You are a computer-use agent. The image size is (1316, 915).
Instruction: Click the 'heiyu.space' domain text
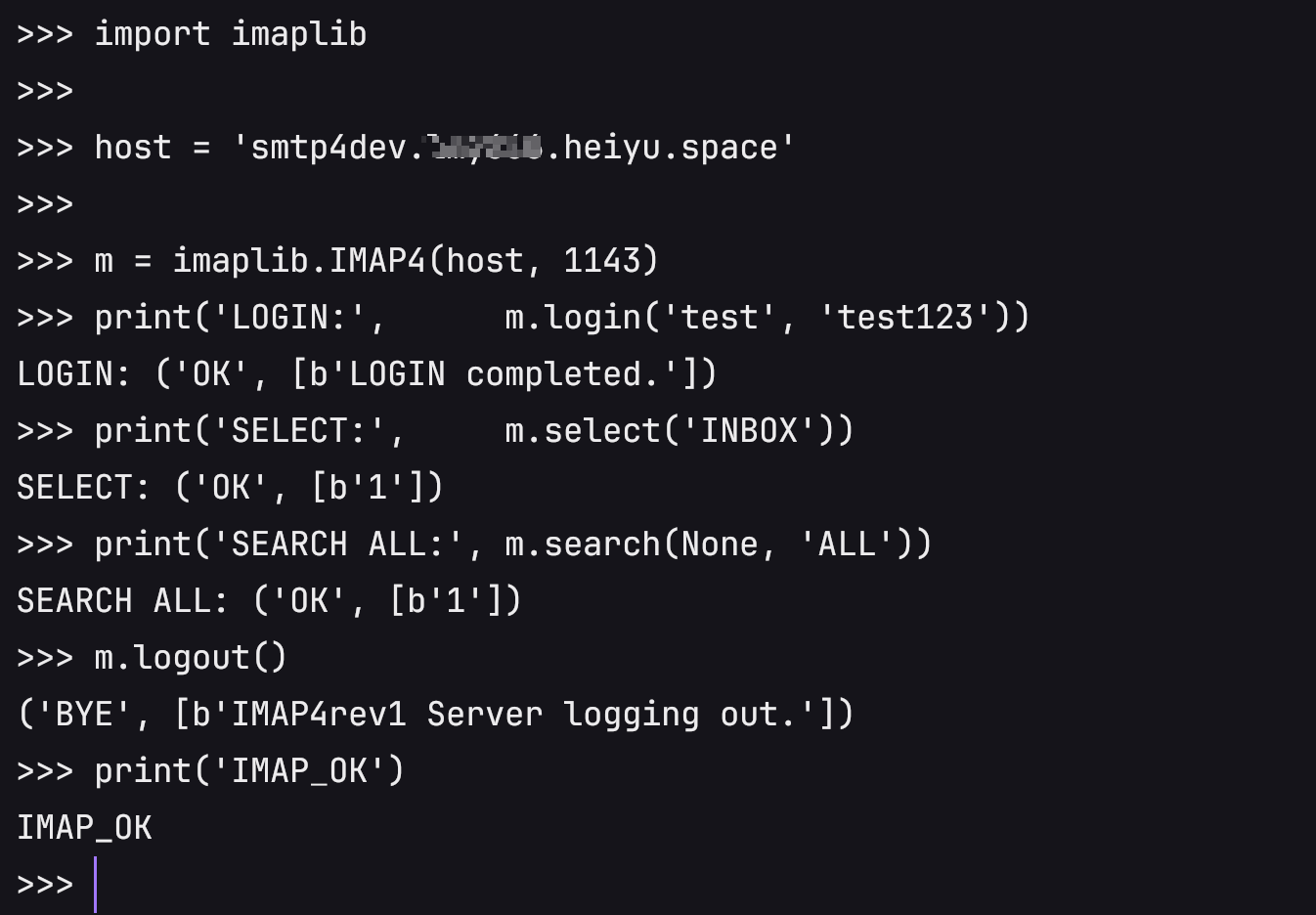(670, 148)
